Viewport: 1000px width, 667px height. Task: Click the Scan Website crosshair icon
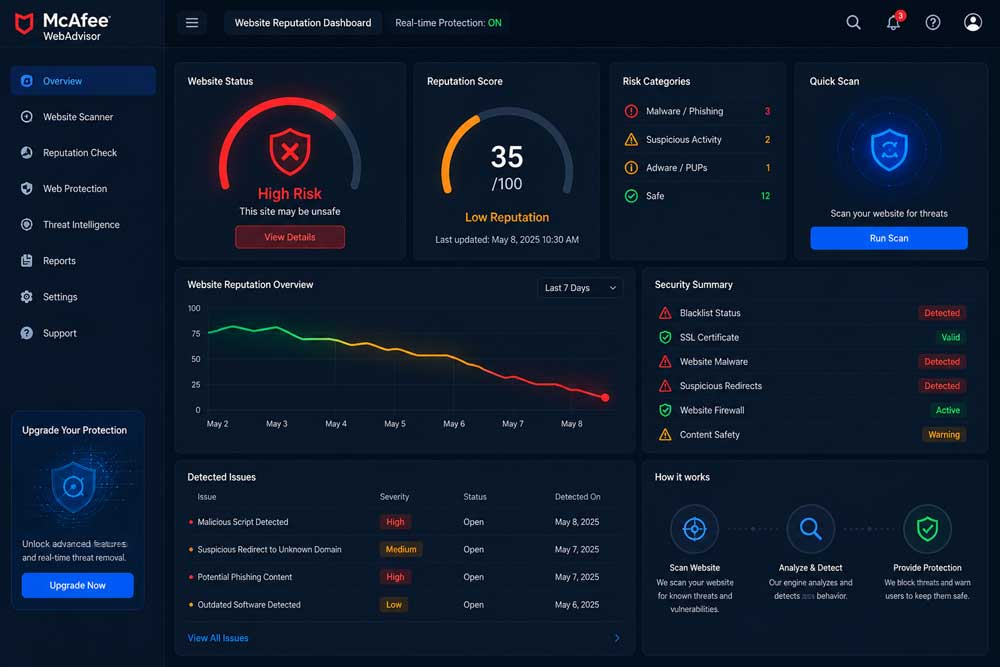[x=695, y=529]
